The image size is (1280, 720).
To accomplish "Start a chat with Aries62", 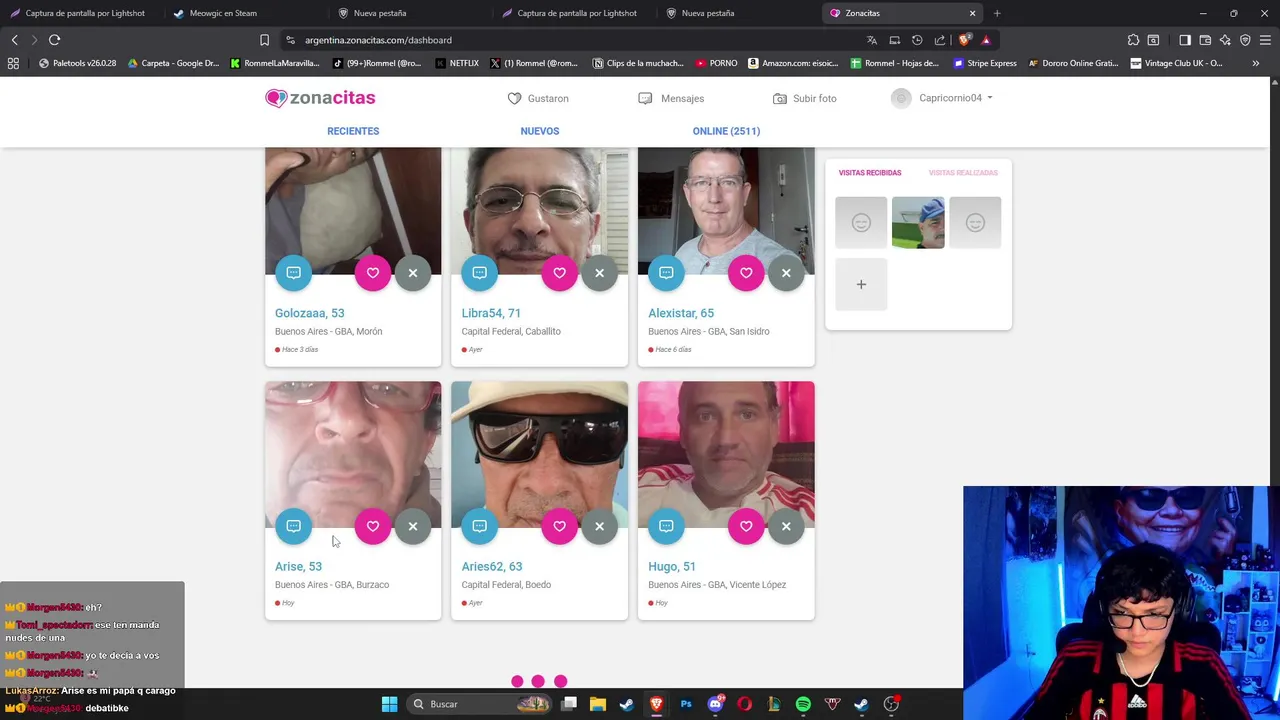I will (x=480, y=526).
